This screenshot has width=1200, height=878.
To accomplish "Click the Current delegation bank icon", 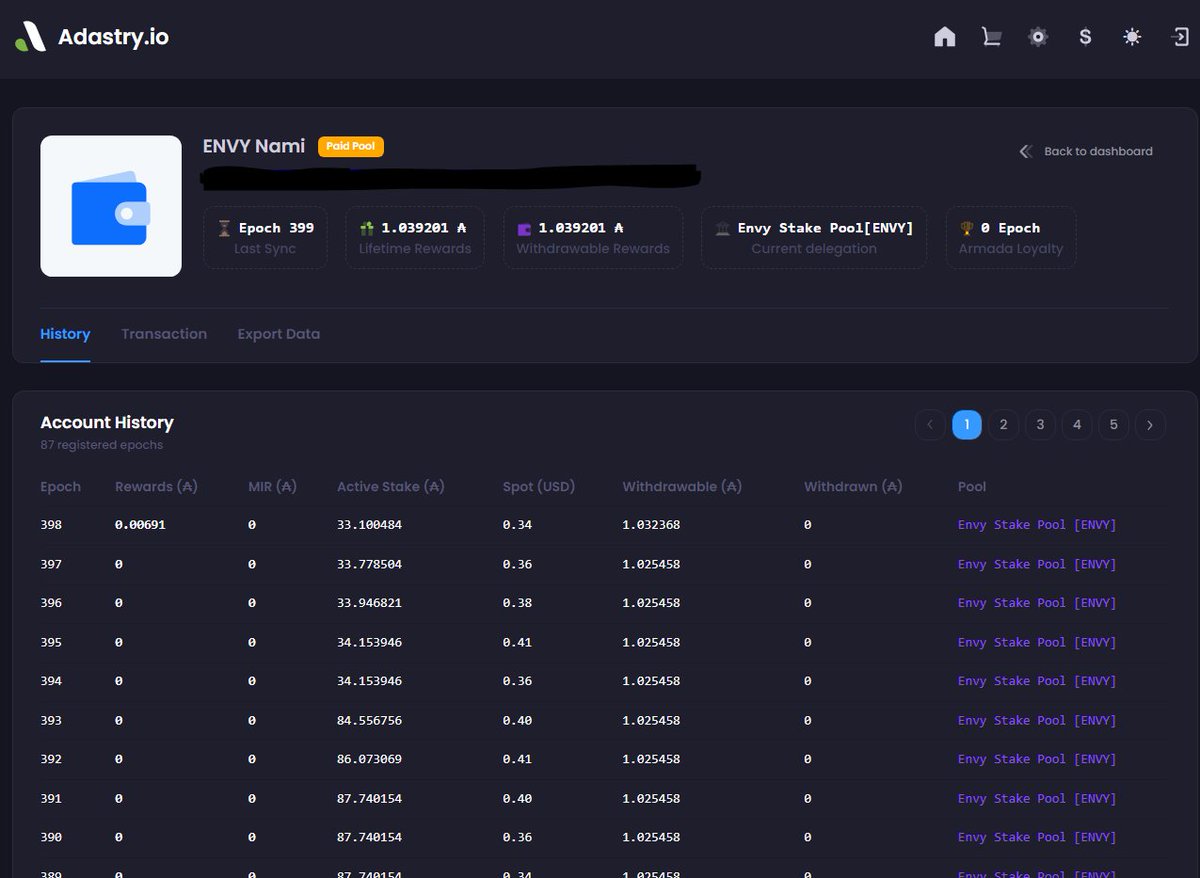I will (722, 228).
